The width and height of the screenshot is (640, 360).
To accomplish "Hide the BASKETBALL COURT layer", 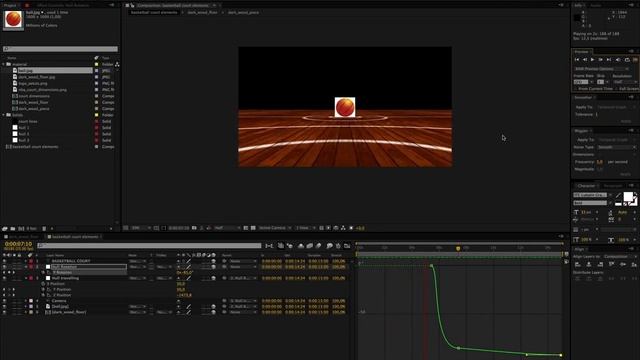I will pyautogui.click(x=4, y=261).
